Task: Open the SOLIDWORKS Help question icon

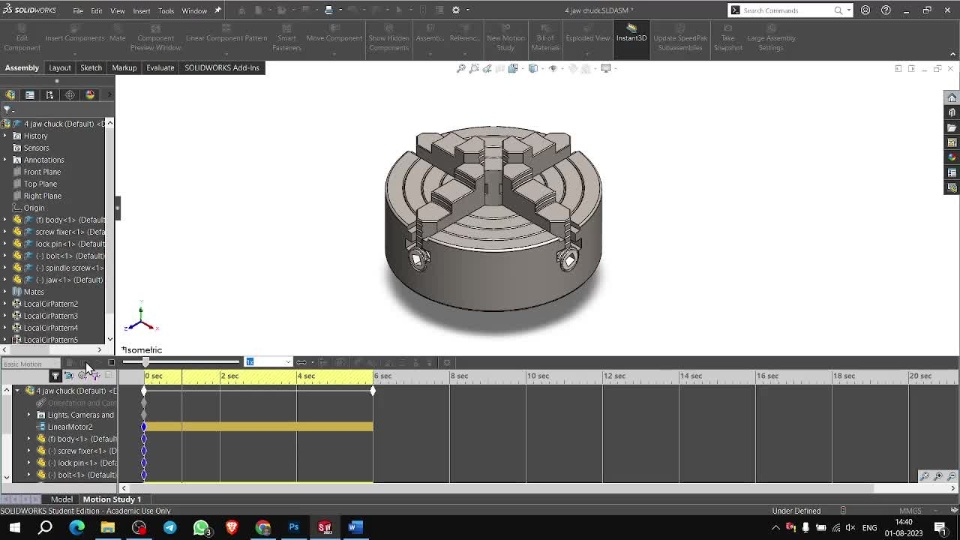Action: pyautogui.click(x=886, y=10)
